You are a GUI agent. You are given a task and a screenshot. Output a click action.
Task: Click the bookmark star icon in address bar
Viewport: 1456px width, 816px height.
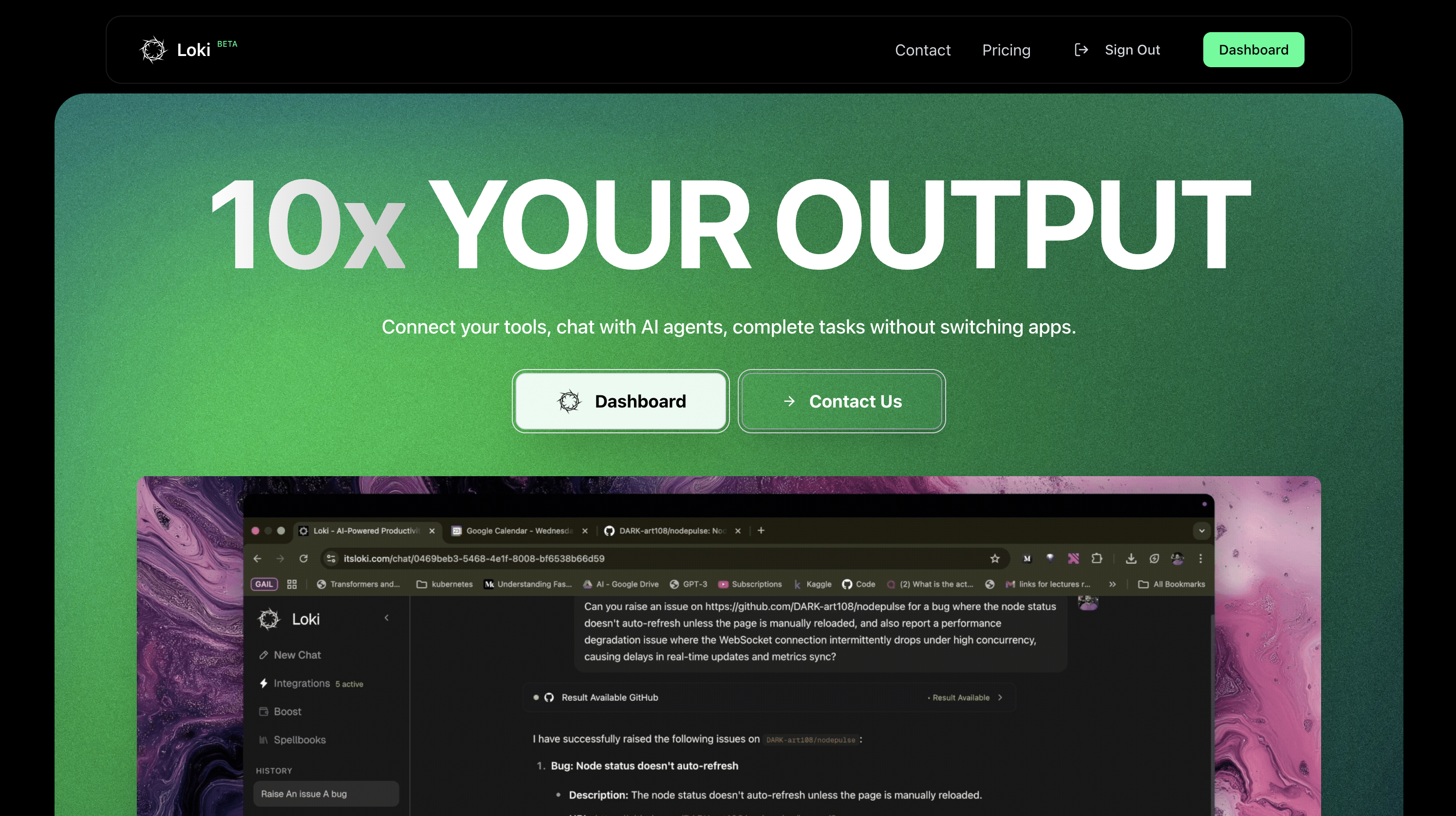[995, 558]
